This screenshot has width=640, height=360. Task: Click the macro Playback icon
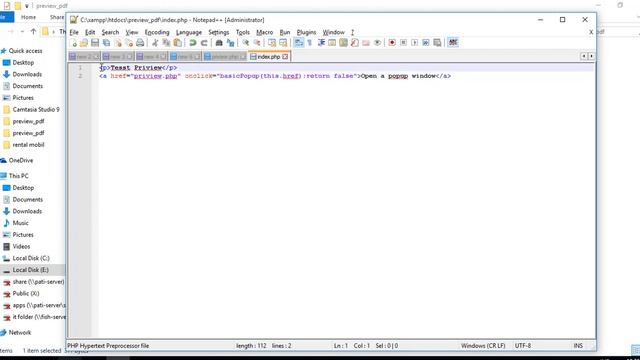pos(414,43)
